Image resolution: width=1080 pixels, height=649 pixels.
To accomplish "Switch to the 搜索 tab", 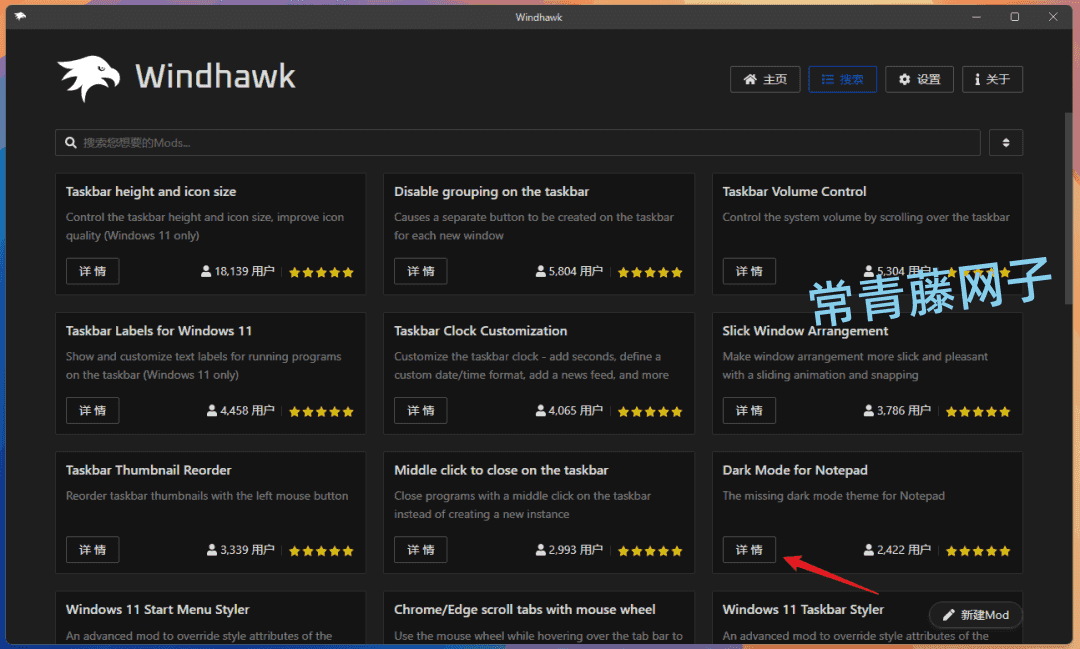I will coord(842,79).
